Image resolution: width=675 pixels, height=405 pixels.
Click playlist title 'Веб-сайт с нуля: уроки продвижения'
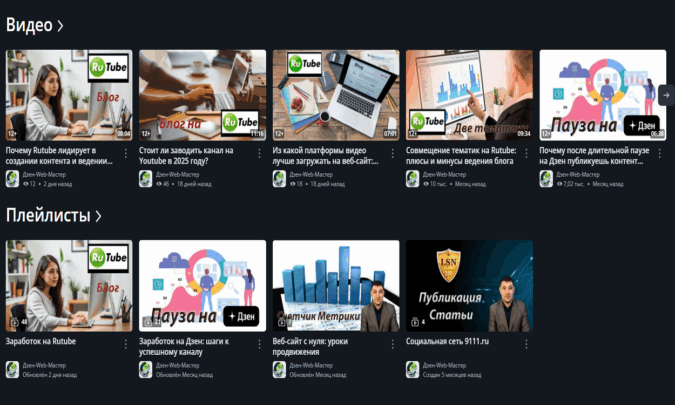(x=310, y=346)
